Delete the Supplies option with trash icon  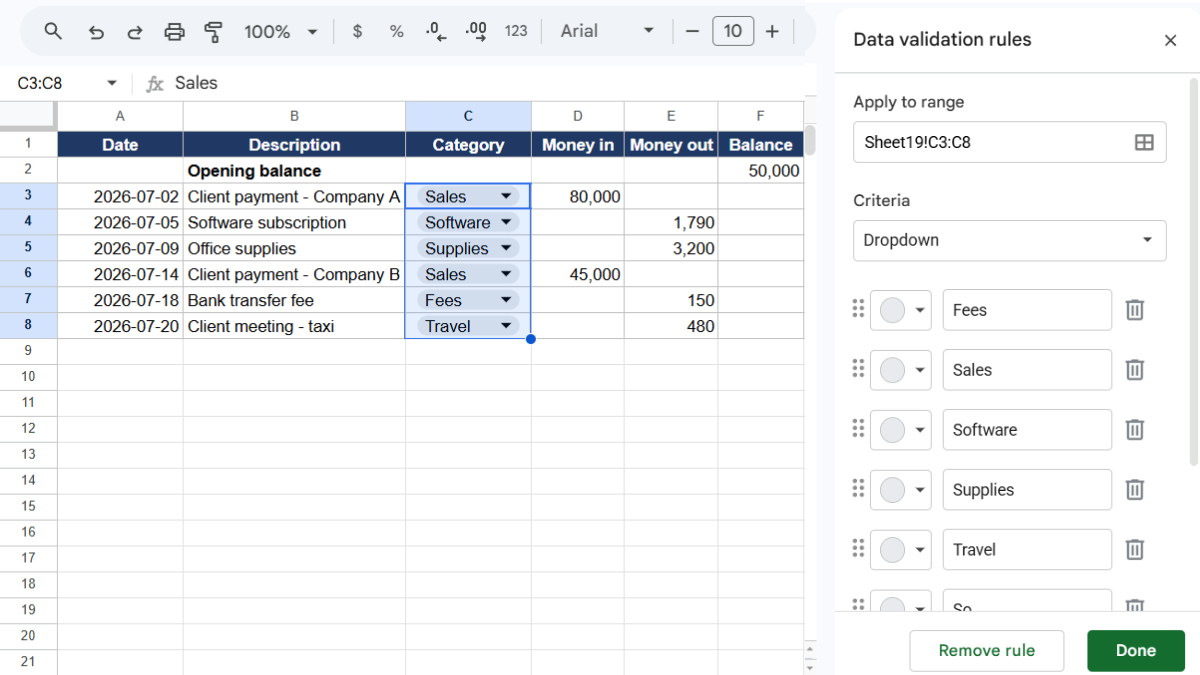[1135, 490]
